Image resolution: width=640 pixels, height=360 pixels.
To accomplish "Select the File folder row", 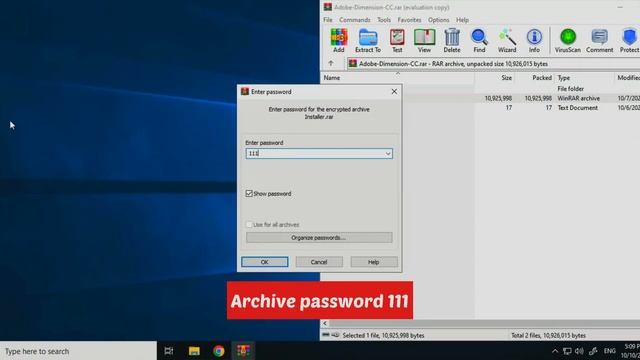I will pyautogui.click(x=522, y=89).
